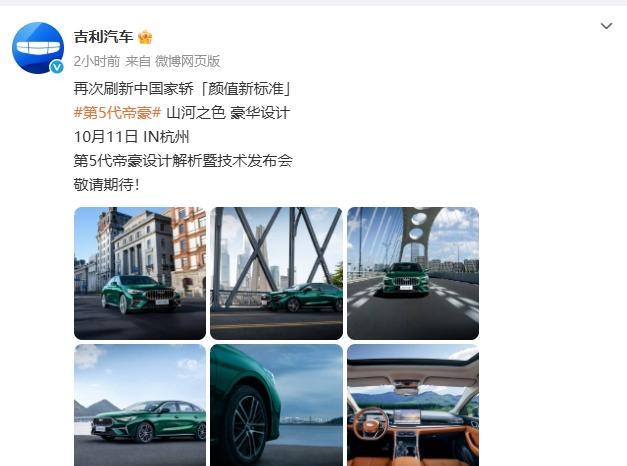This screenshot has height=466, width=627.
Task: Click the 来自 label before source
Action: pos(138,61)
